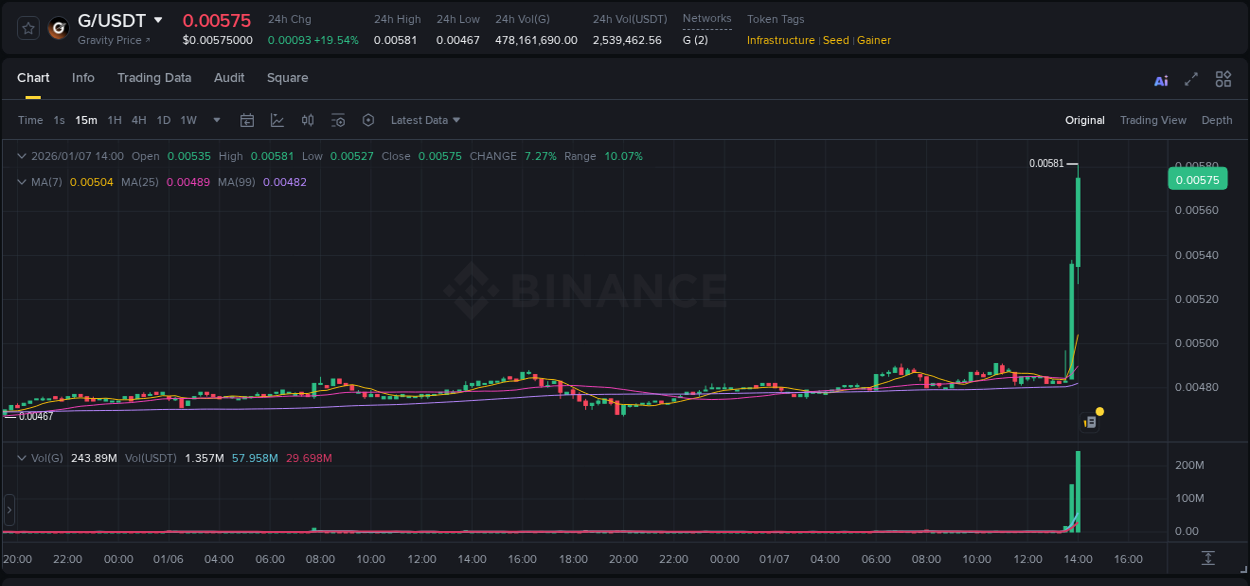Click the star favorite icon beside the pair
Screen dimensions: 1250x586
tap(27, 28)
